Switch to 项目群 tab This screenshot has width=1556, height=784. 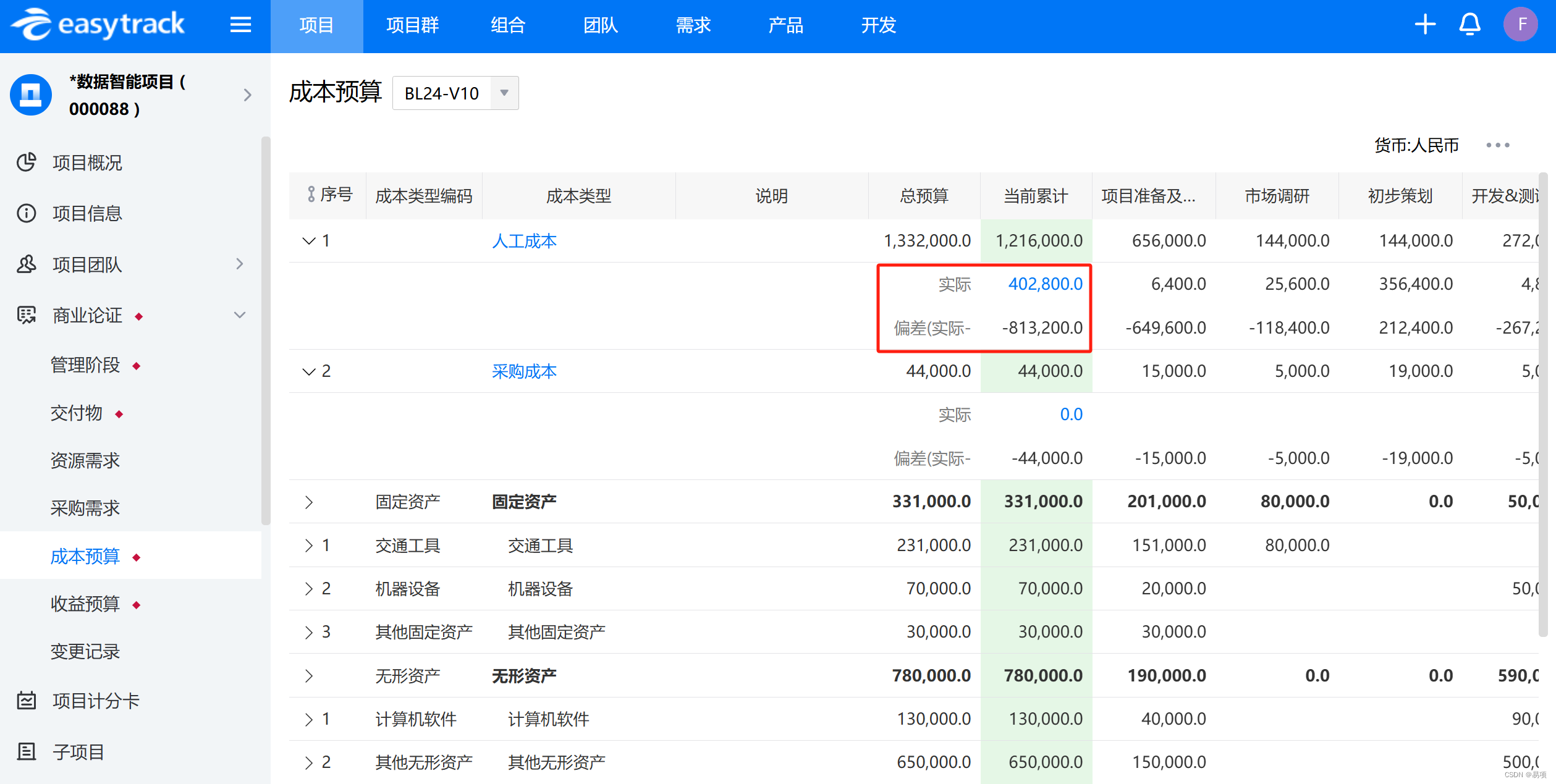tap(412, 25)
